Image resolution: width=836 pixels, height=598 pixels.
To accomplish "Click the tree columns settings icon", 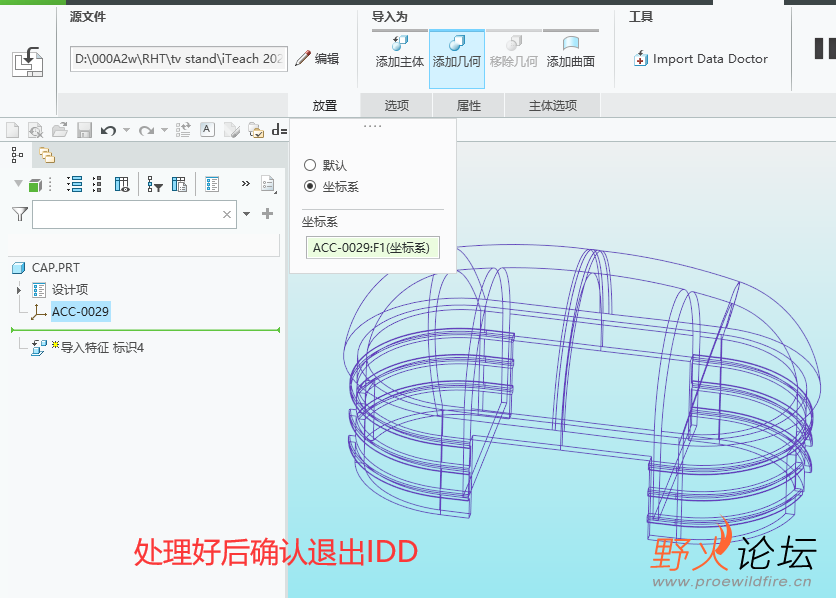I will pyautogui.click(x=179, y=184).
